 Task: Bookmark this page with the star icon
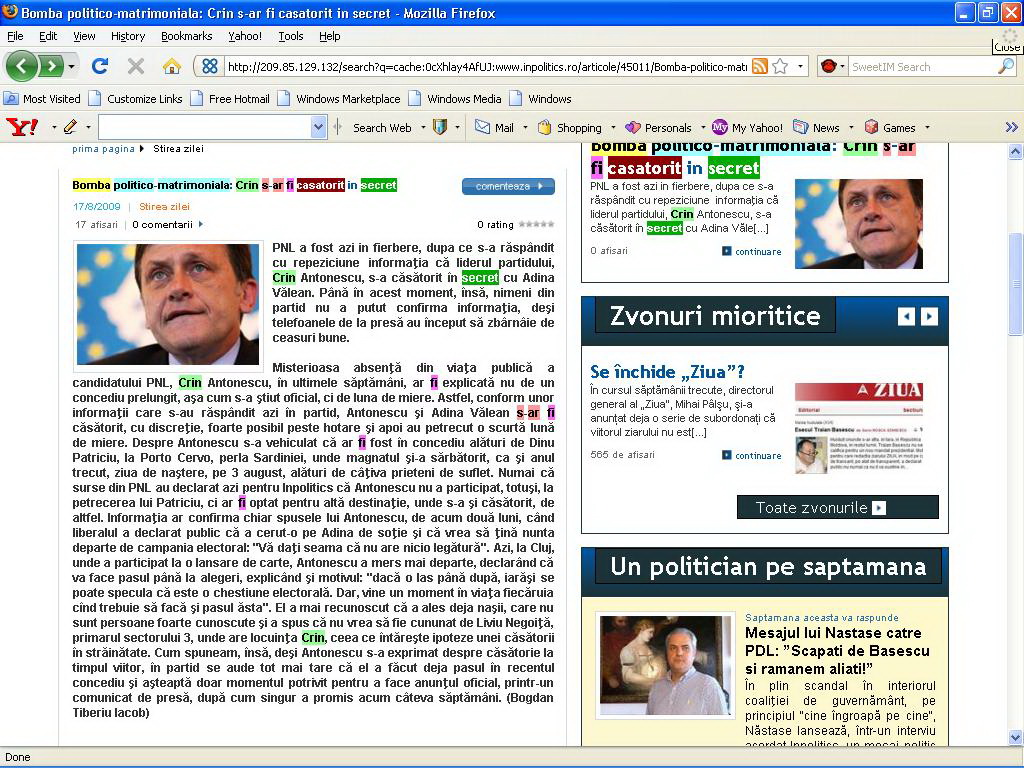coord(780,67)
